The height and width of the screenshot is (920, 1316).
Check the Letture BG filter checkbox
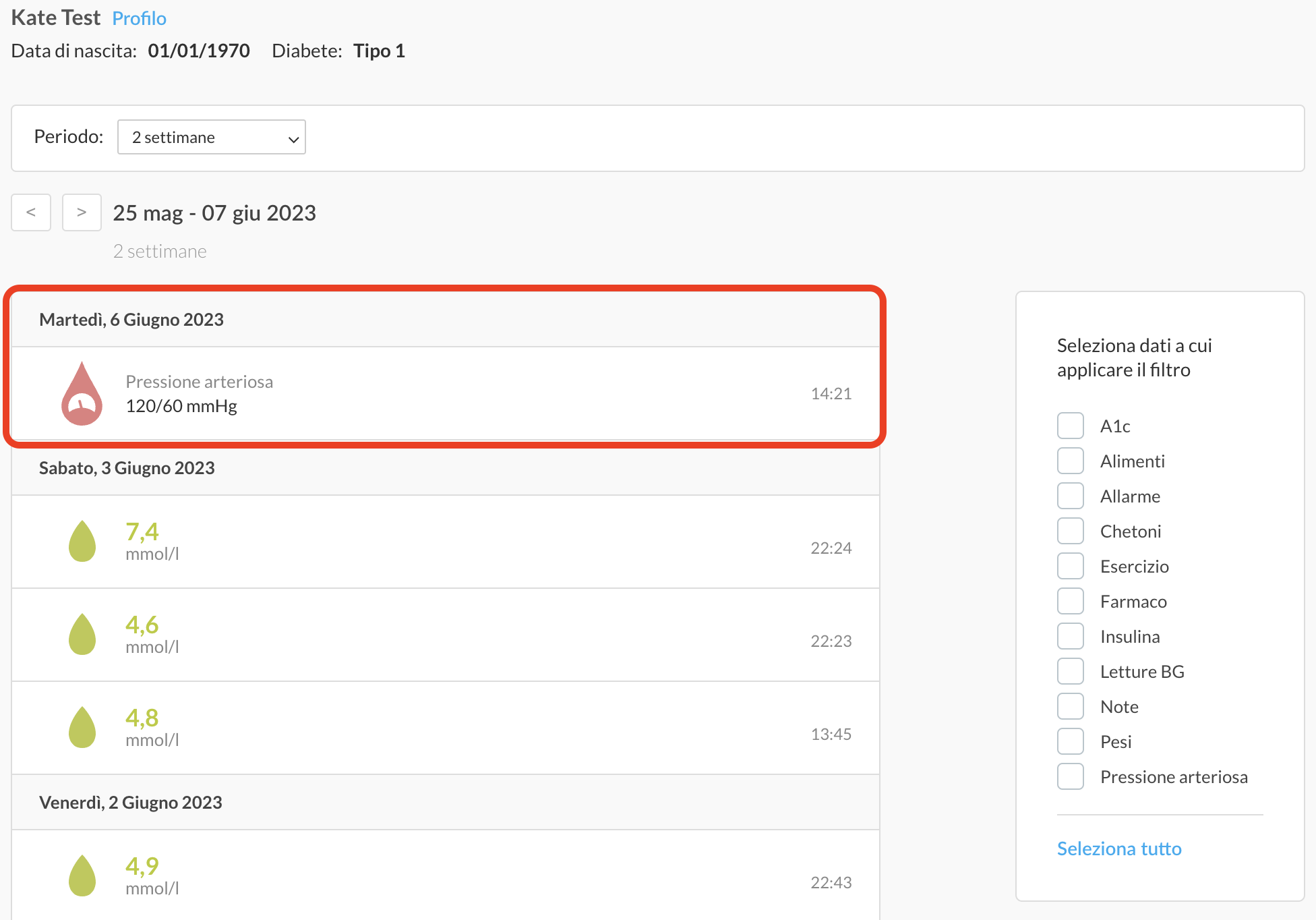click(x=1071, y=672)
